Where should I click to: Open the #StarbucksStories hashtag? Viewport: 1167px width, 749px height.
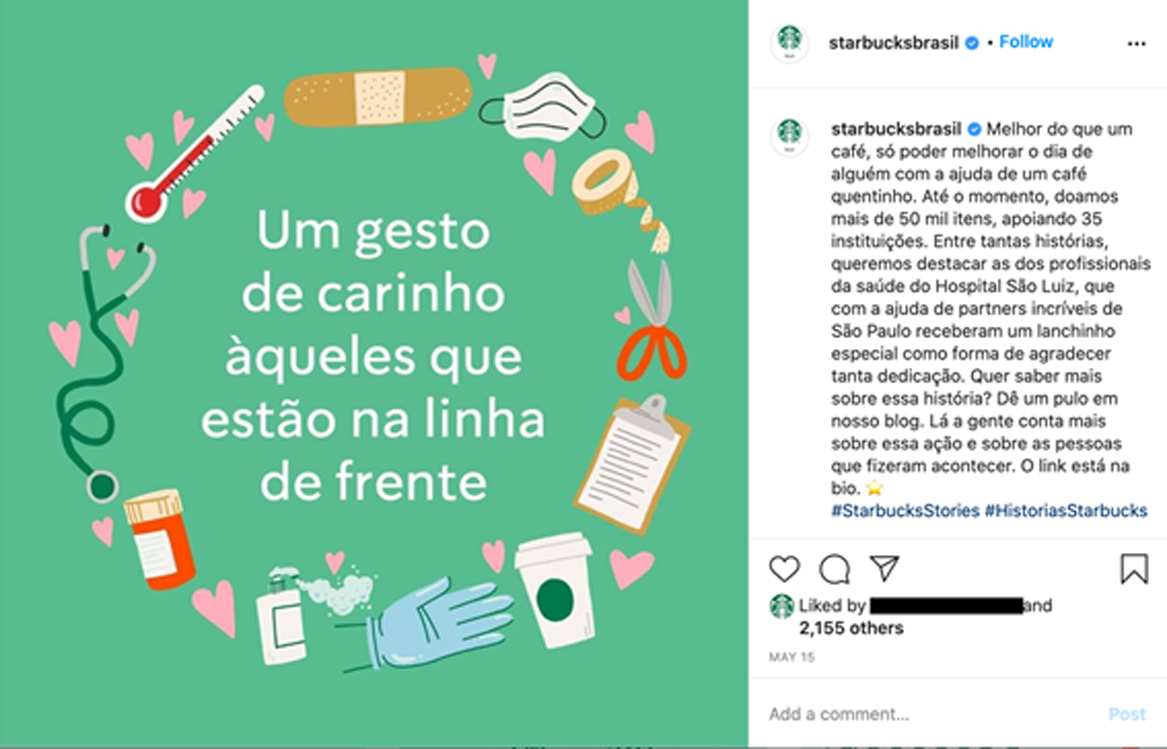tap(905, 511)
